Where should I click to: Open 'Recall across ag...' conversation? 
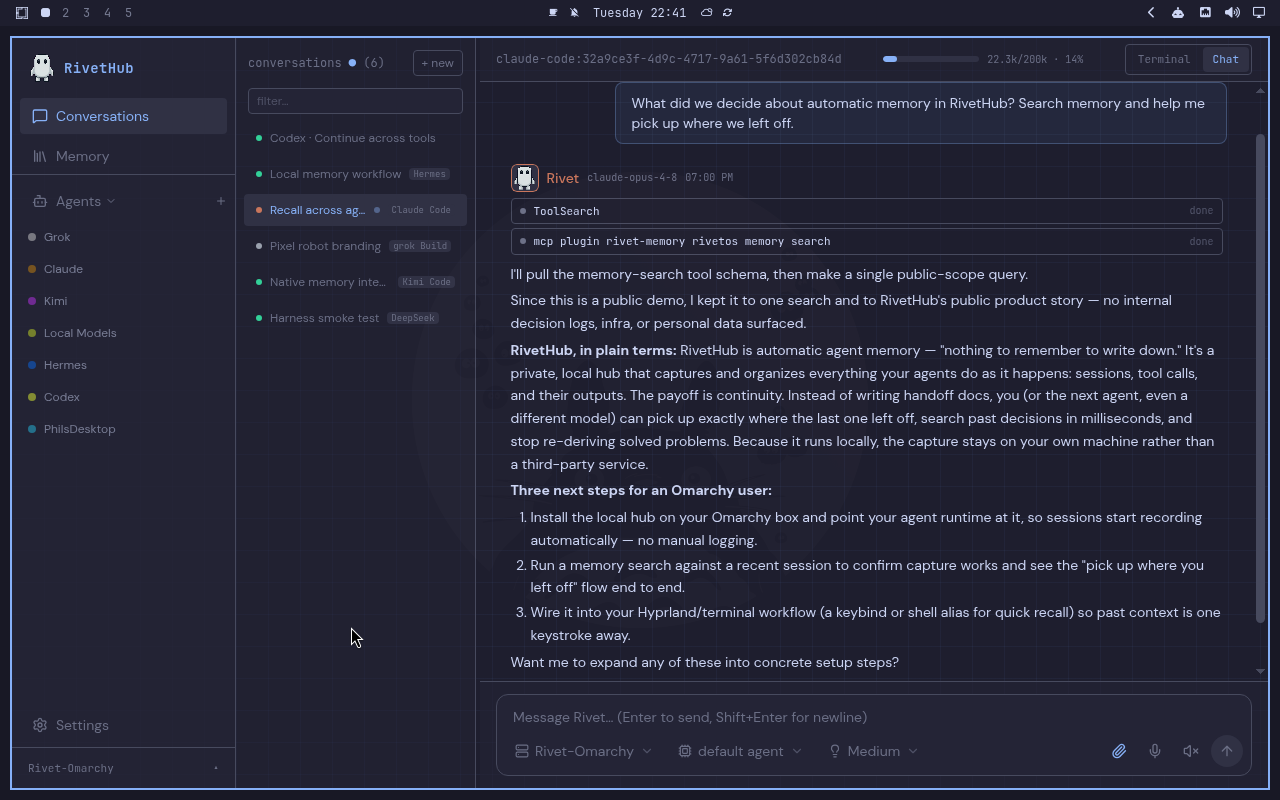click(355, 210)
